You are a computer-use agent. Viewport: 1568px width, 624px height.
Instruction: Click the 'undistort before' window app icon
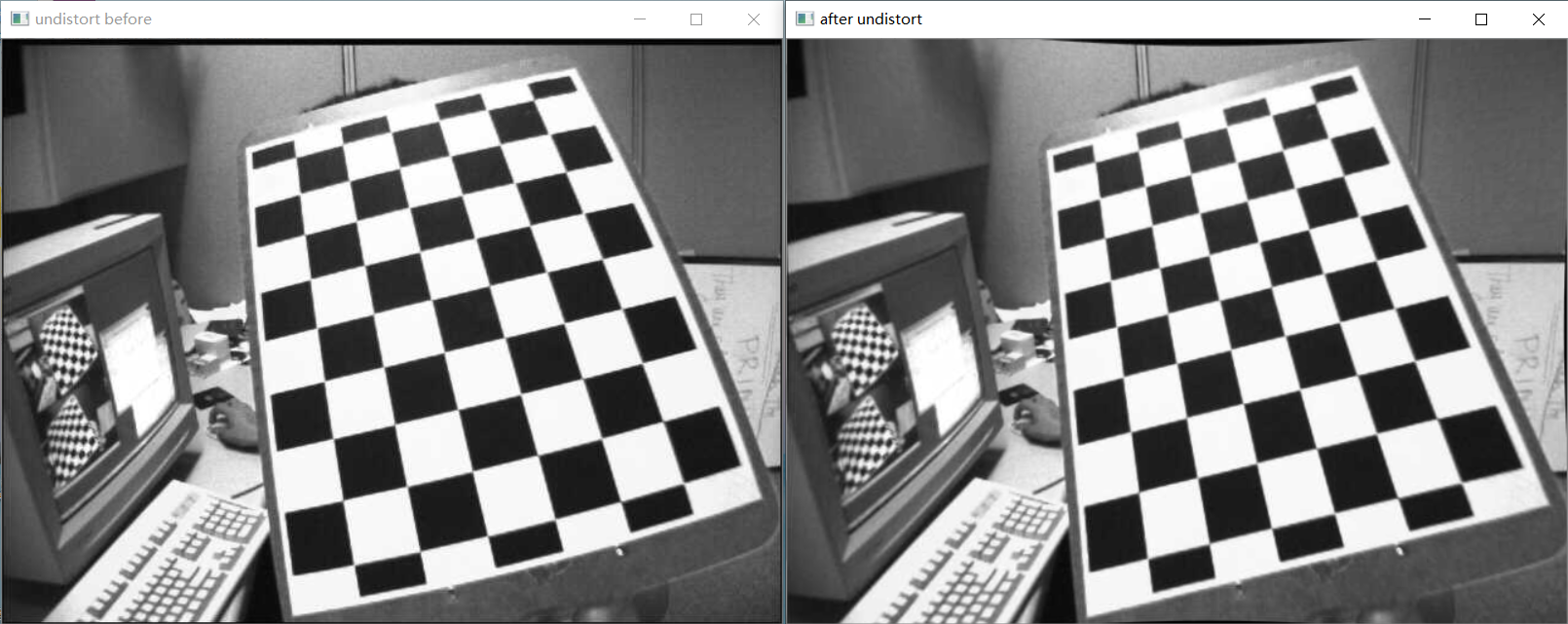(19, 19)
